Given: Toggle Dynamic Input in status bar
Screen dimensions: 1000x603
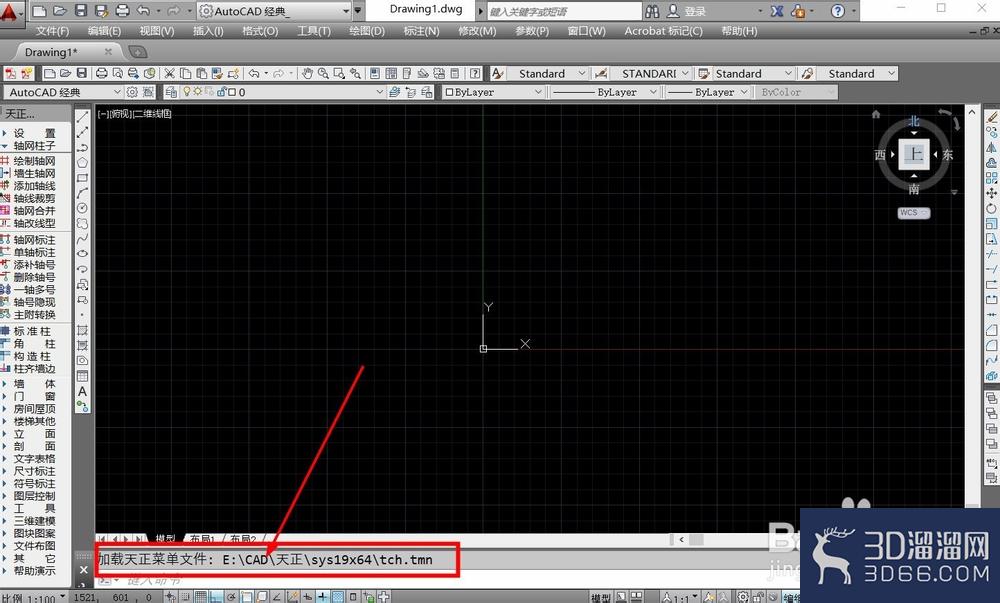Looking at the screenshot, I should [x=308, y=597].
